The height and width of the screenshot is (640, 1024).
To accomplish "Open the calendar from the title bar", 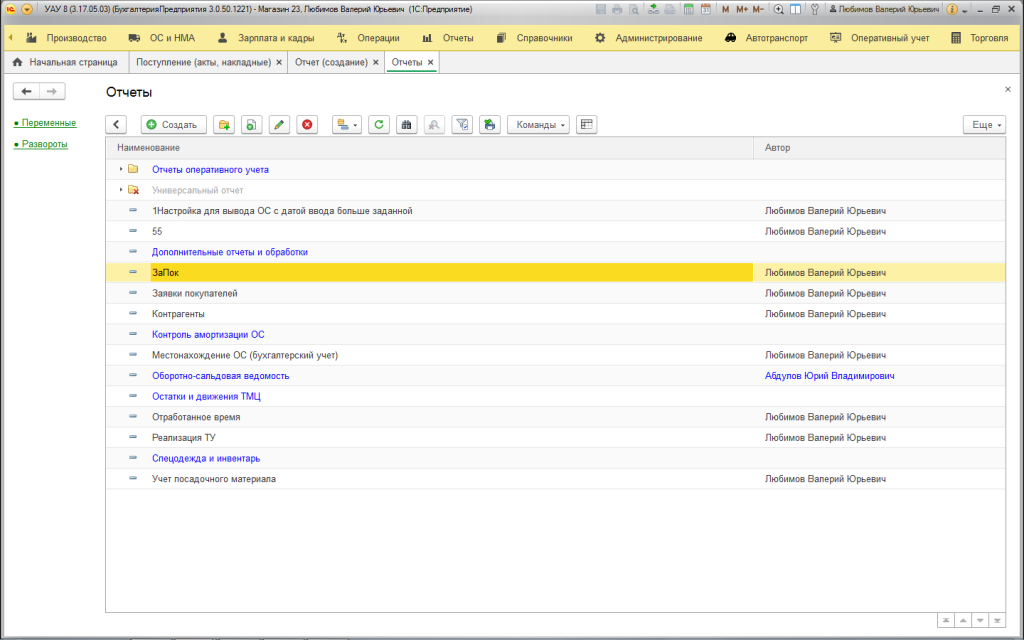I will 705,10.
